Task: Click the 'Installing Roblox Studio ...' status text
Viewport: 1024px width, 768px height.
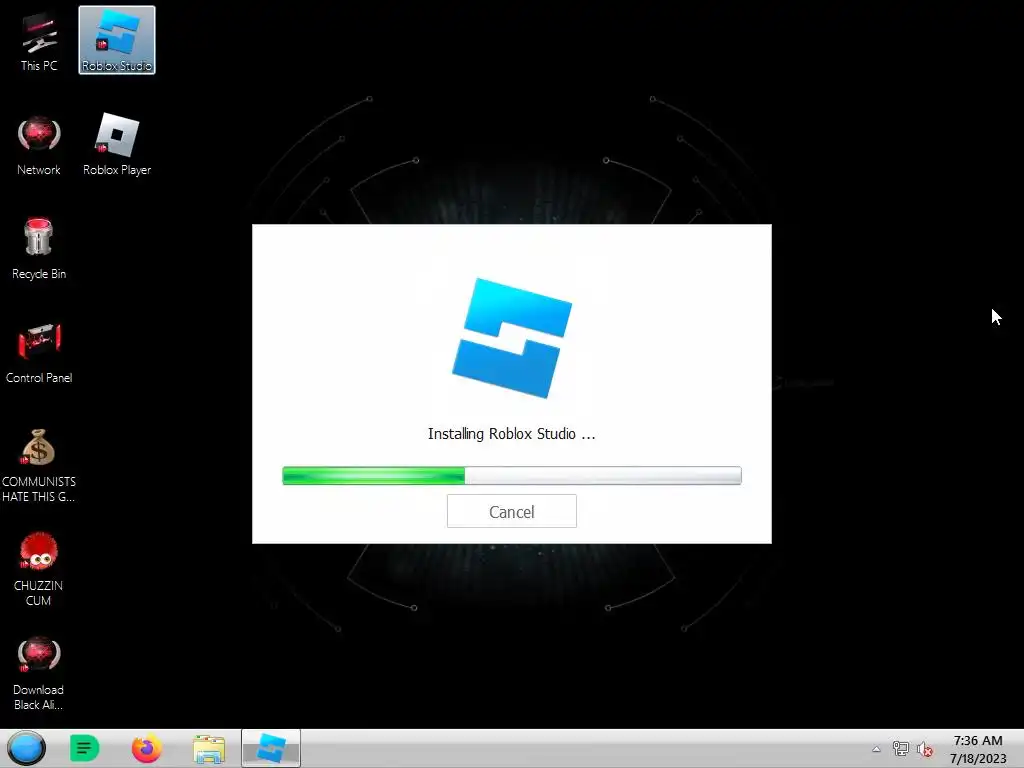Action: [511, 434]
